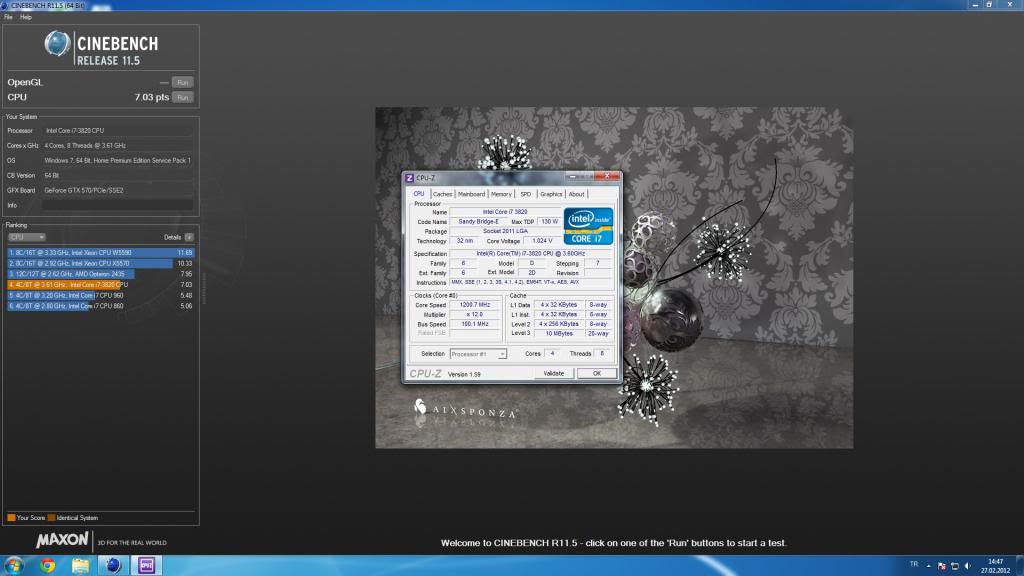Click the TR language indicator in tray
The image size is (1024, 576).
click(914, 564)
